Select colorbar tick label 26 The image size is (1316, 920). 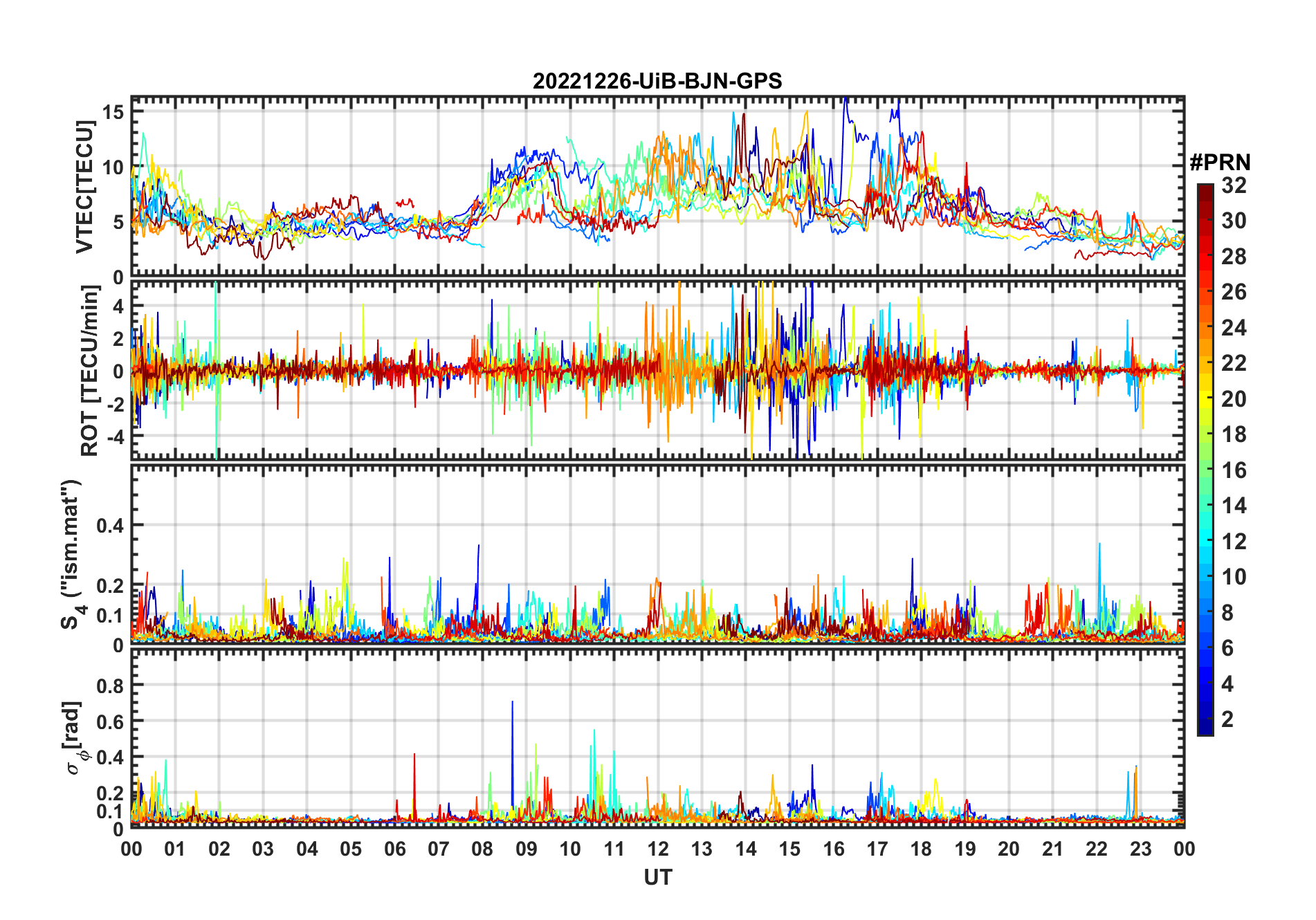[x=1234, y=292]
